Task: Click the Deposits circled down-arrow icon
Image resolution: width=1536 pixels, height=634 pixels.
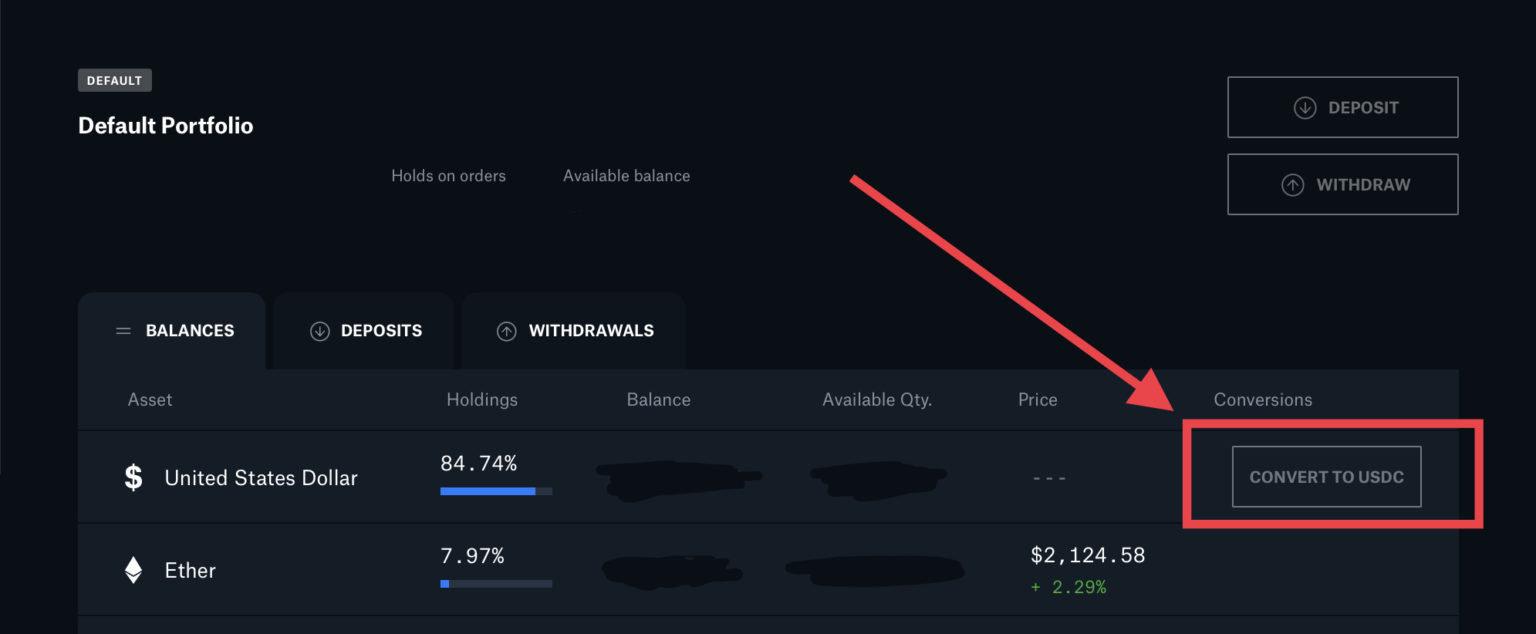Action: coord(318,330)
